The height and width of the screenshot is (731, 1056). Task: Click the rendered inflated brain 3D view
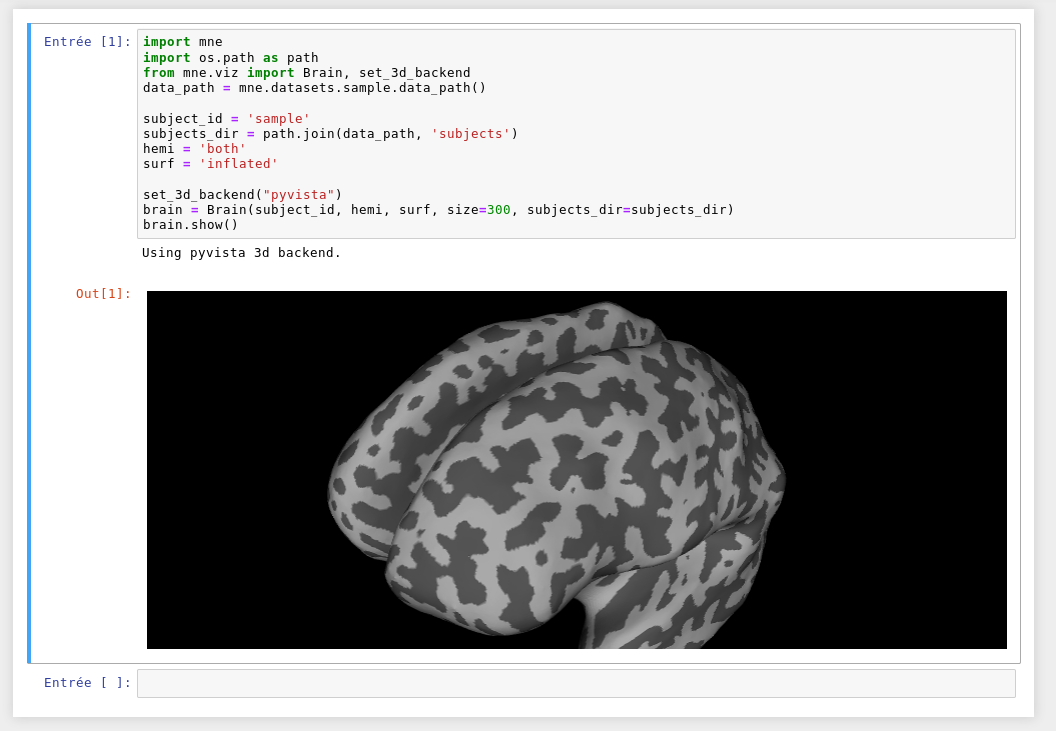pos(576,470)
